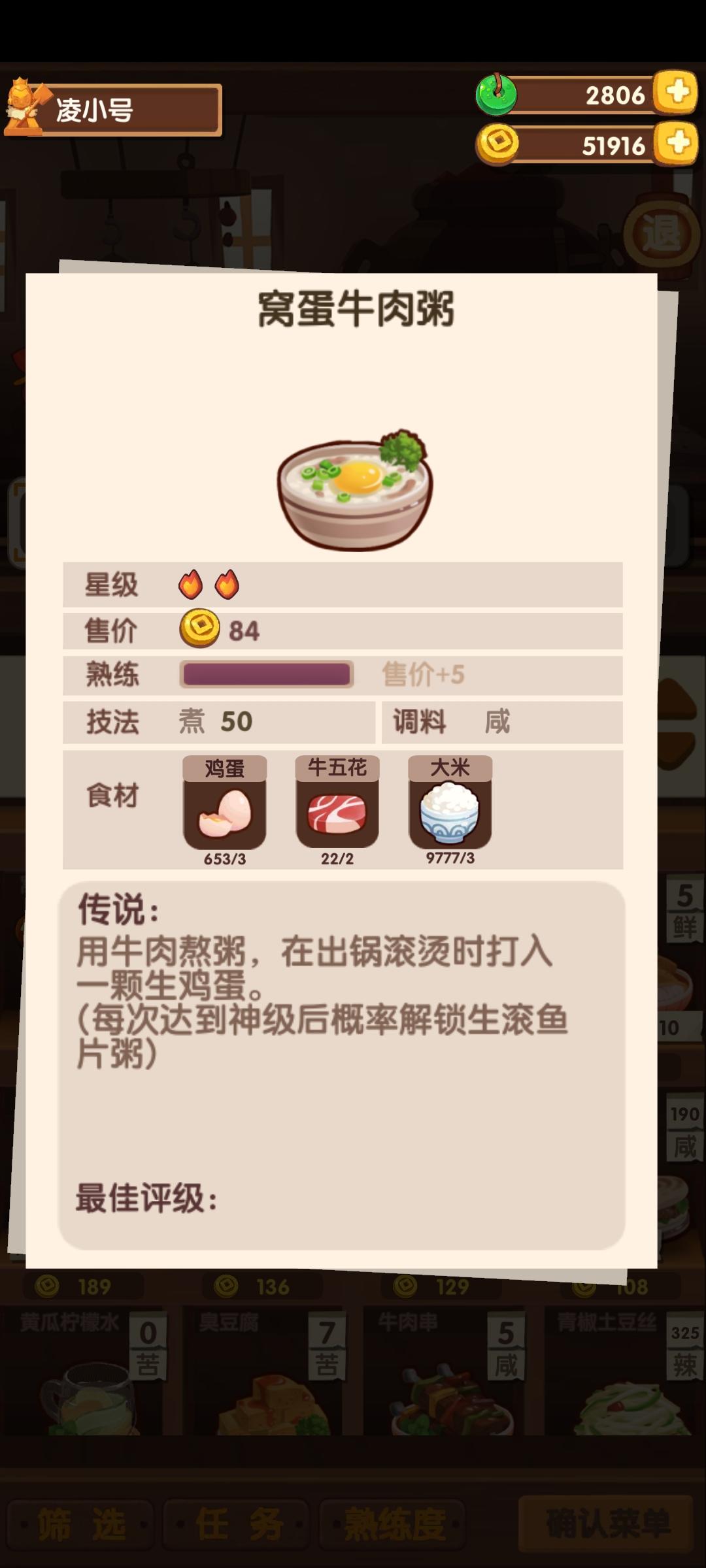Open the 筛选 filter button

coord(80,1526)
